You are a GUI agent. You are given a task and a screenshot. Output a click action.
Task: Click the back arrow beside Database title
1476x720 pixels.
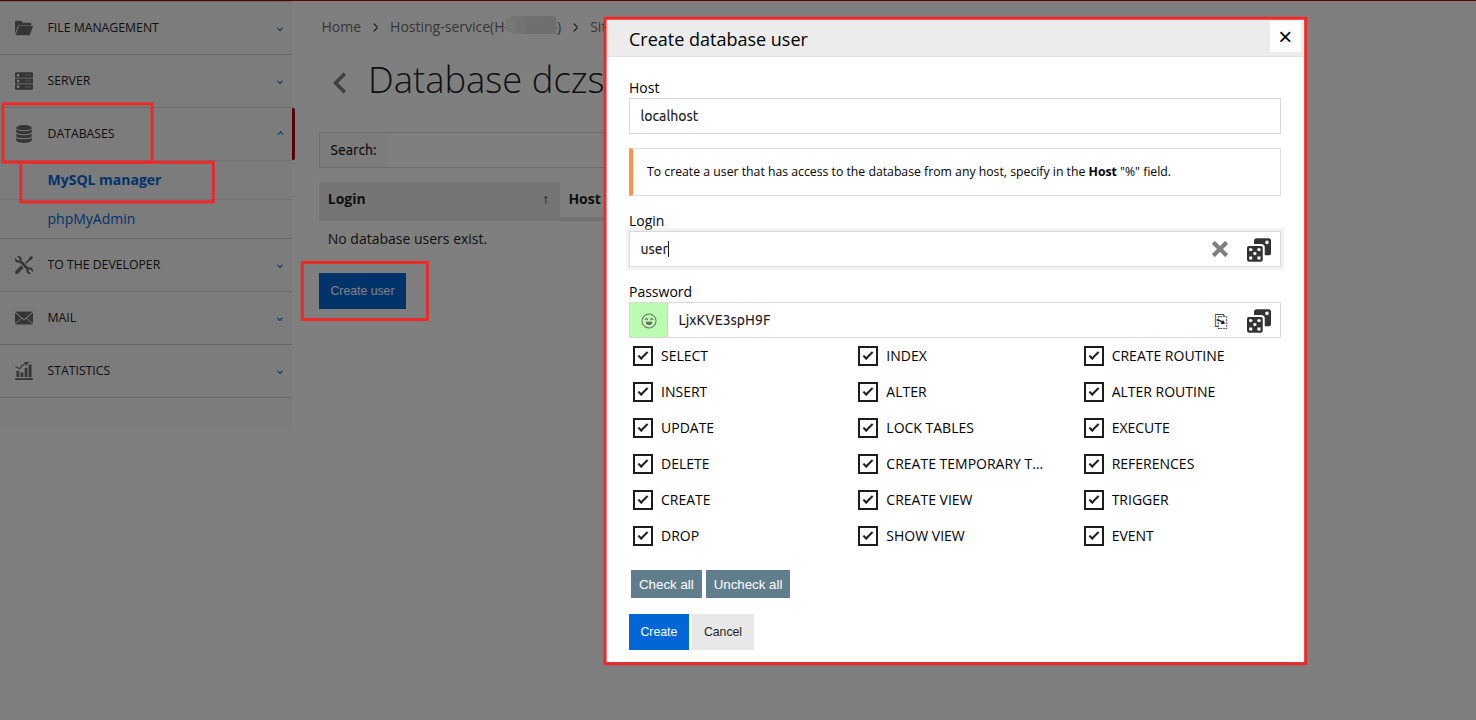click(x=340, y=83)
